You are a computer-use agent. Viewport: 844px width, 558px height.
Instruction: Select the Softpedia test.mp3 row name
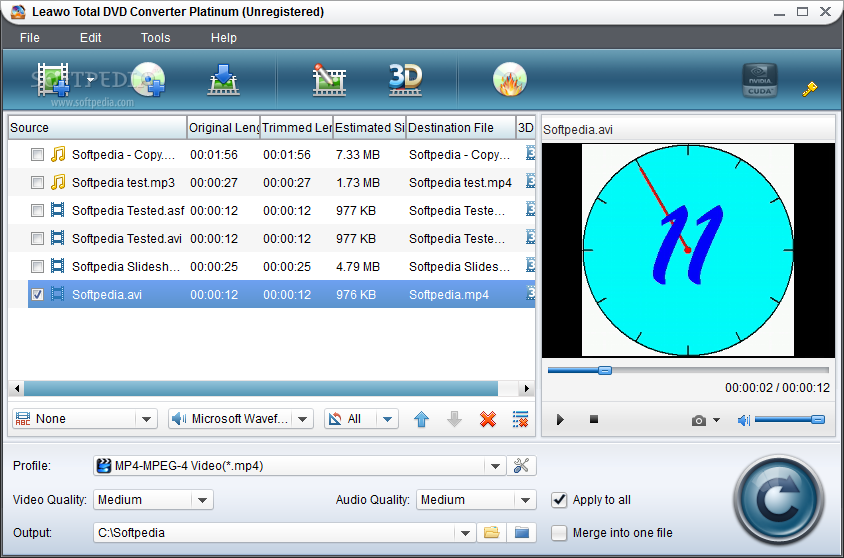[123, 183]
